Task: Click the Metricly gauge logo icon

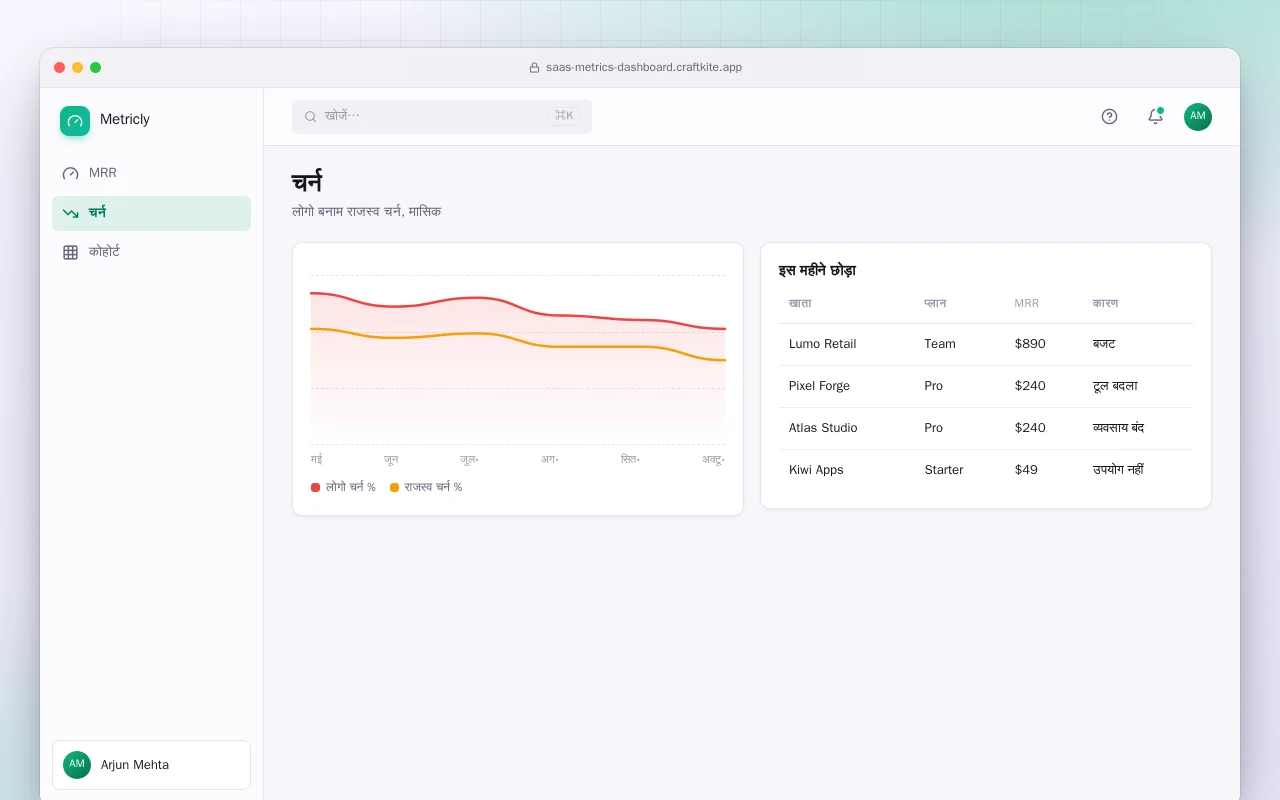Action: click(x=75, y=121)
